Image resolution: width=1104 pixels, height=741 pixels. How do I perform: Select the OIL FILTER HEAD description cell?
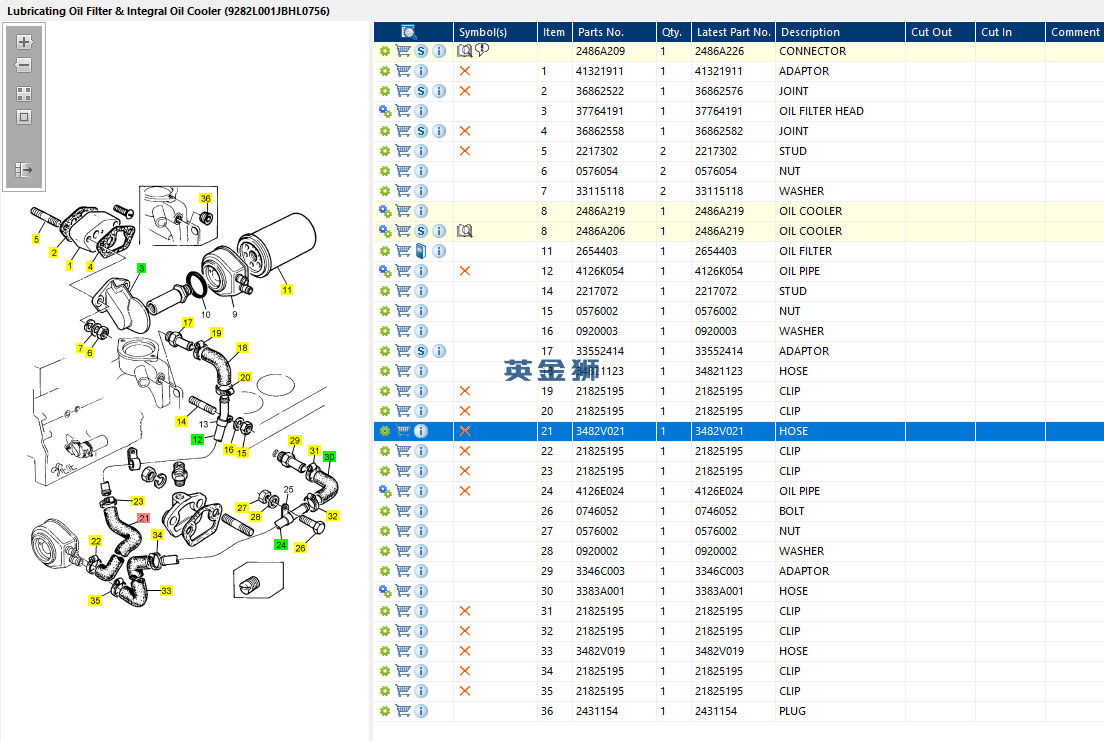point(840,111)
